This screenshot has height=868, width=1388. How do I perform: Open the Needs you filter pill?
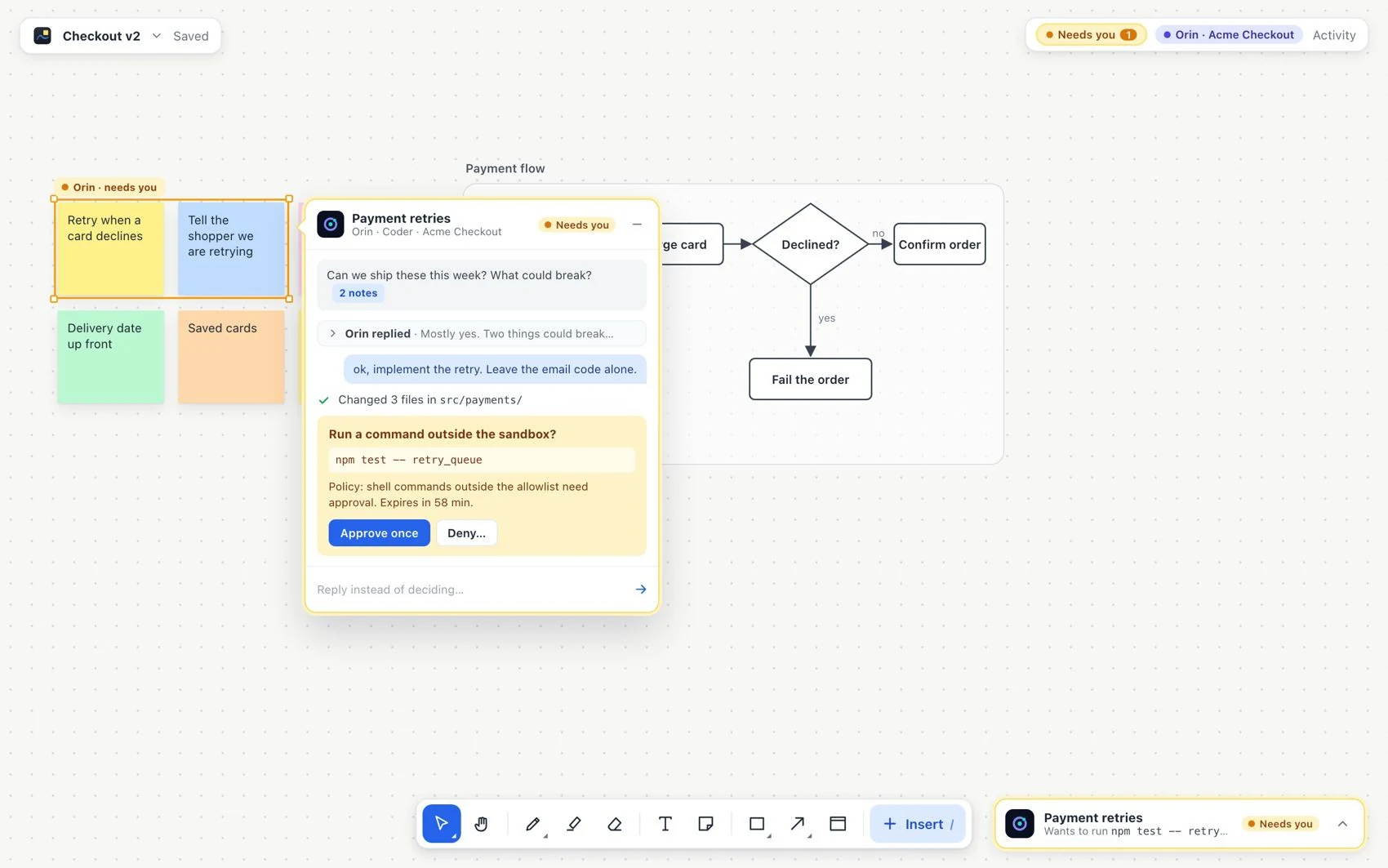1092,34
